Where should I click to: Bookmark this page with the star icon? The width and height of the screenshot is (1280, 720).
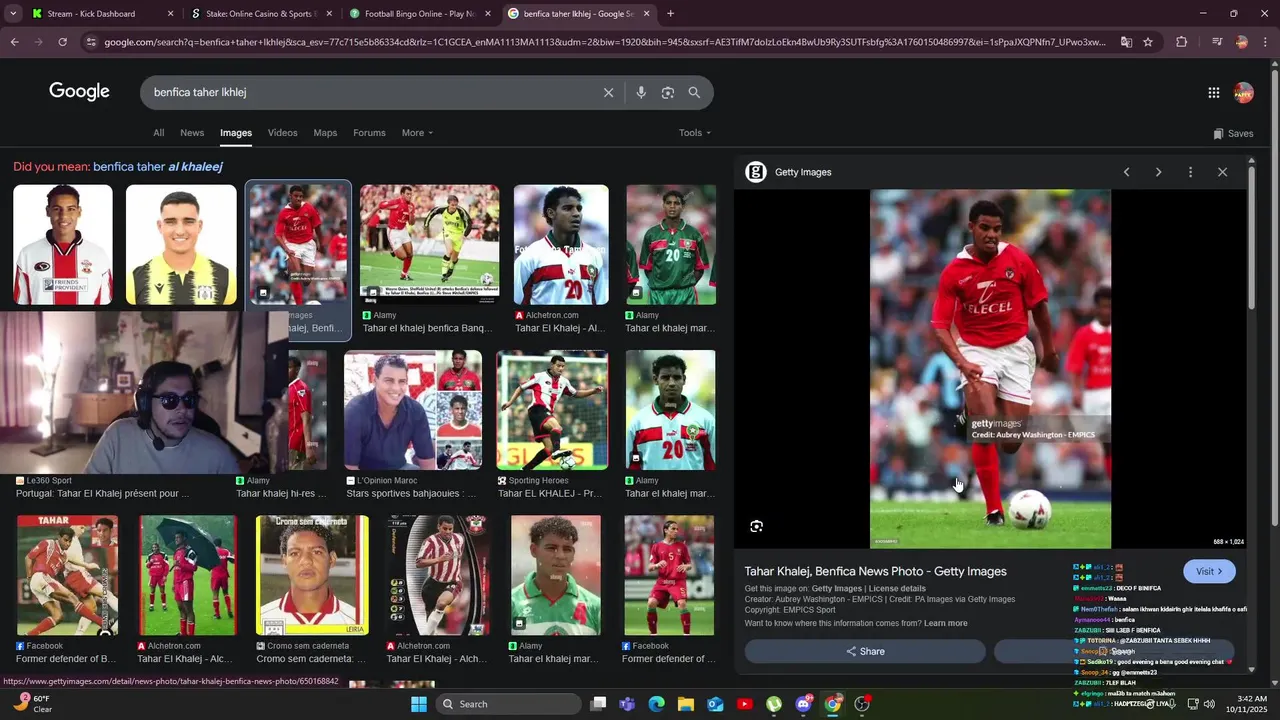pos(1148,42)
